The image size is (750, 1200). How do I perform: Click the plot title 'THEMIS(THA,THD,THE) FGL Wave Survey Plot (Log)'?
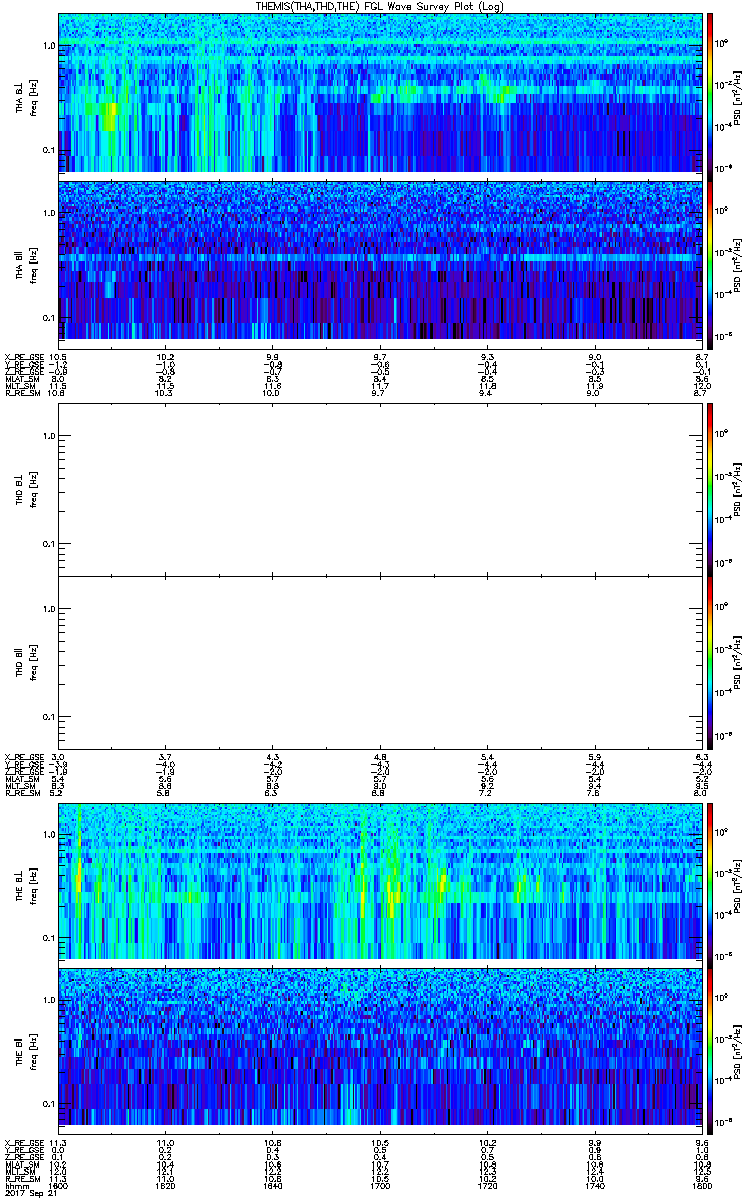point(379,6)
